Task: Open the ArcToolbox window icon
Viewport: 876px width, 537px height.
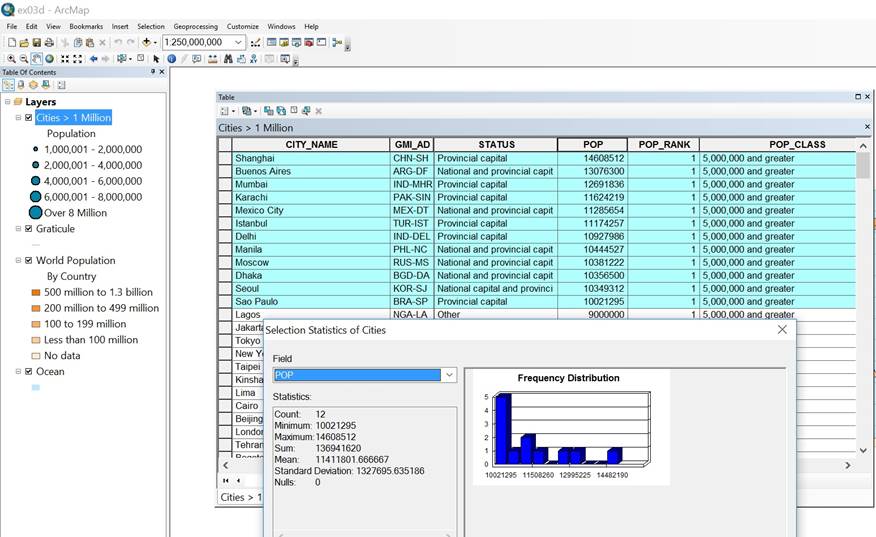Action: pyautogui.click(x=308, y=42)
